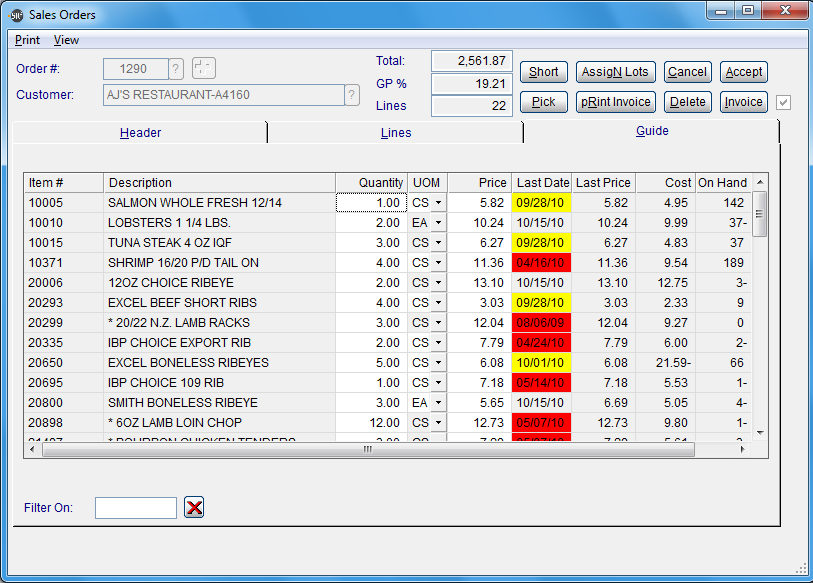Toggle the checkbox next to Invoice button

pyautogui.click(x=784, y=102)
